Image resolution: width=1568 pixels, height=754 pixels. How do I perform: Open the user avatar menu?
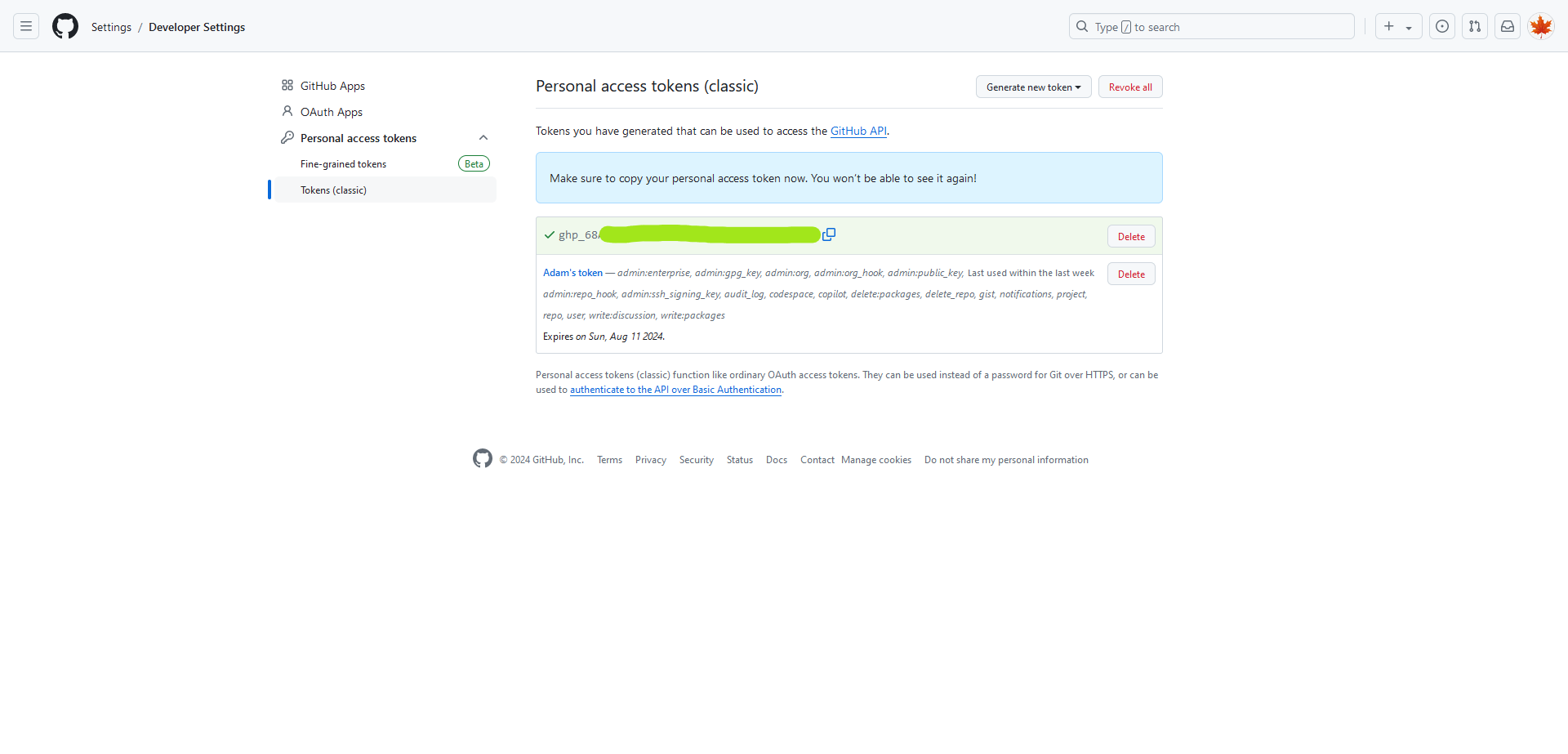point(1541,27)
